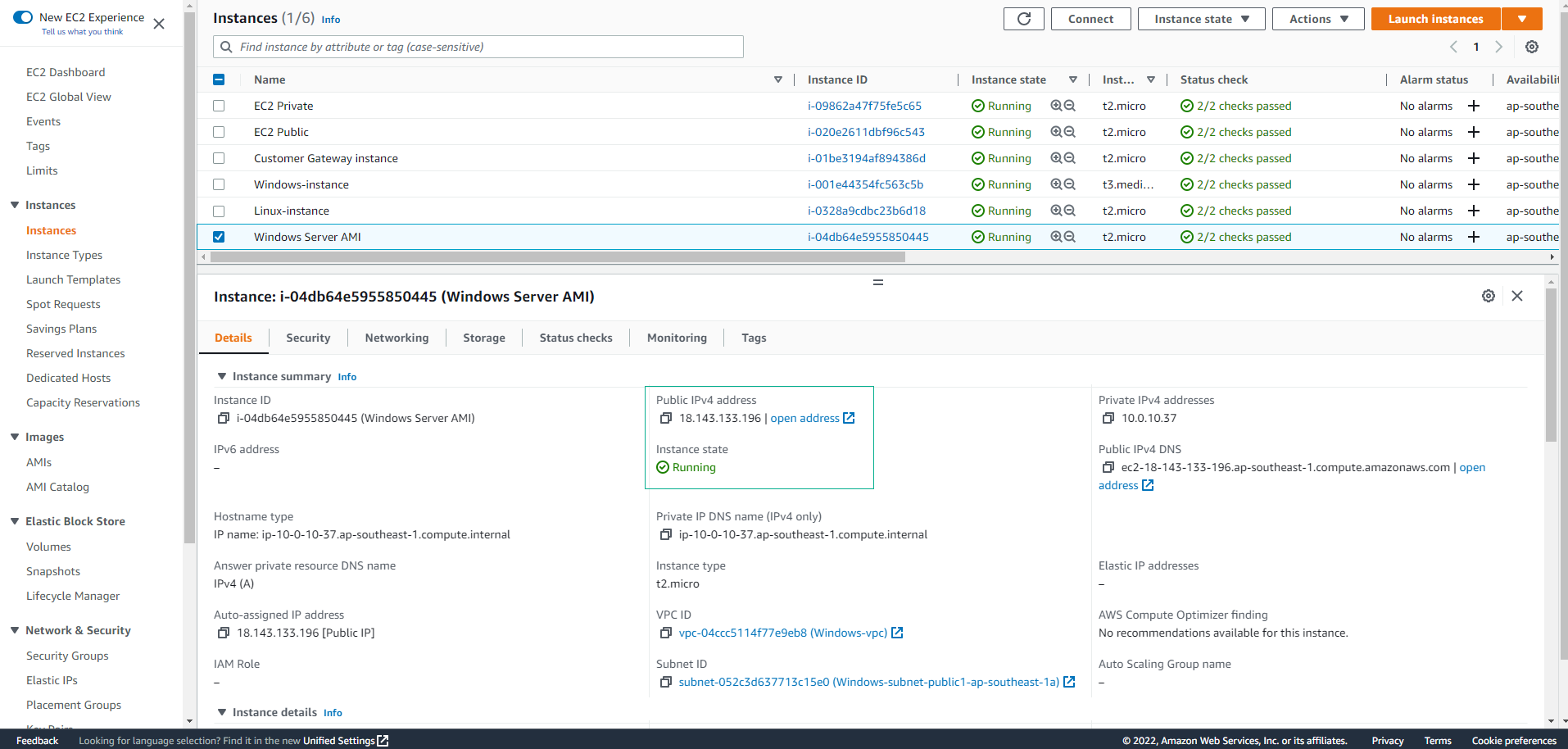Screen dimensions: 1568x749
Task: Zoom in filter on EC2 Private state
Action: click(x=1056, y=106)
